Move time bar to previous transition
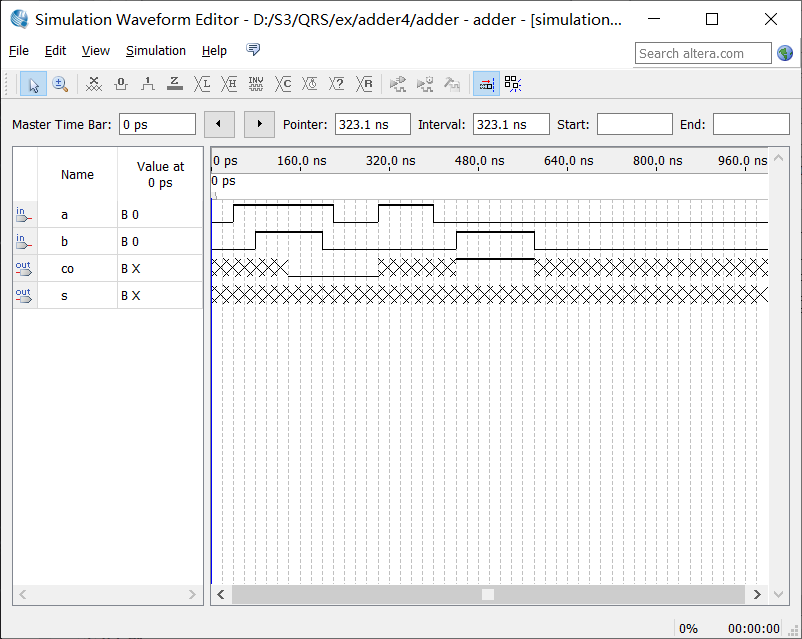 point(219,124)
